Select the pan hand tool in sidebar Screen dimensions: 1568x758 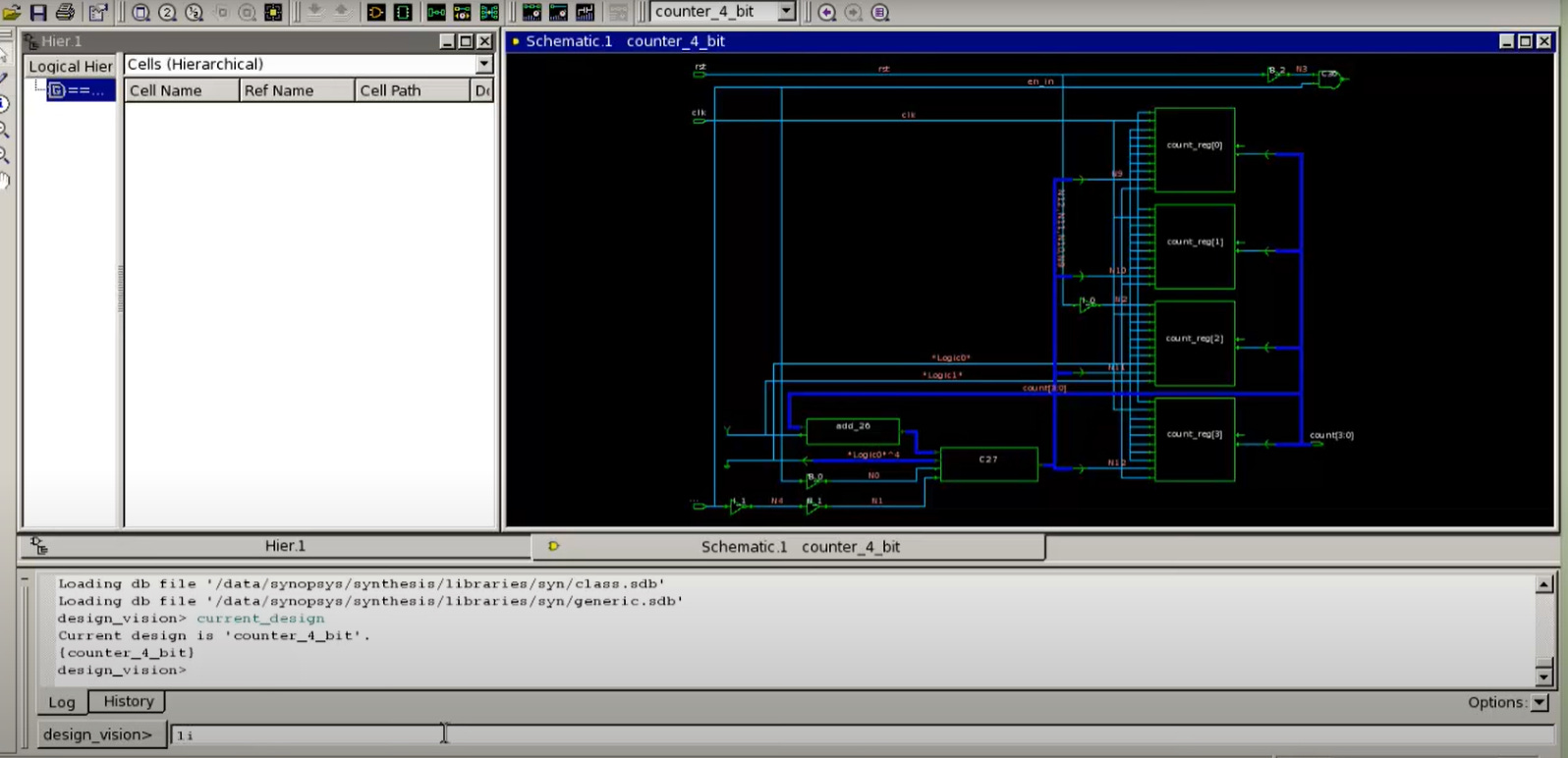(6, 181)
